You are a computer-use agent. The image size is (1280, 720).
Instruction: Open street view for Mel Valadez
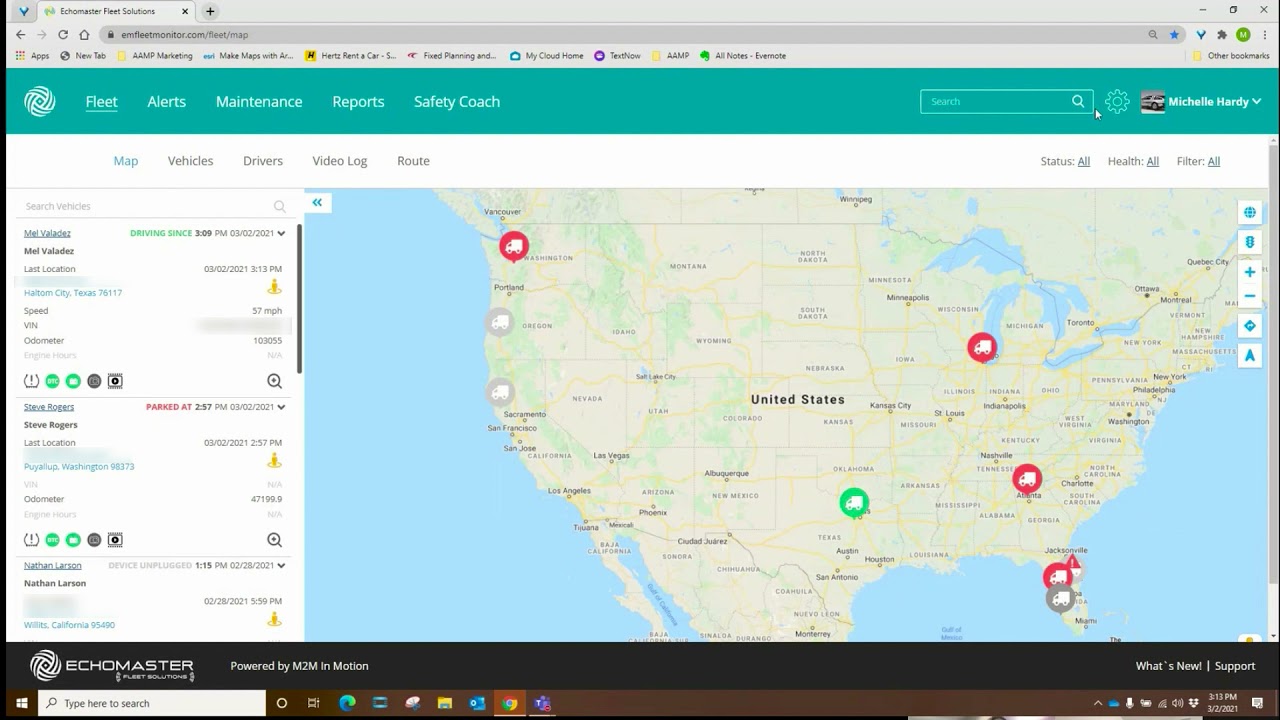point(274,287)
